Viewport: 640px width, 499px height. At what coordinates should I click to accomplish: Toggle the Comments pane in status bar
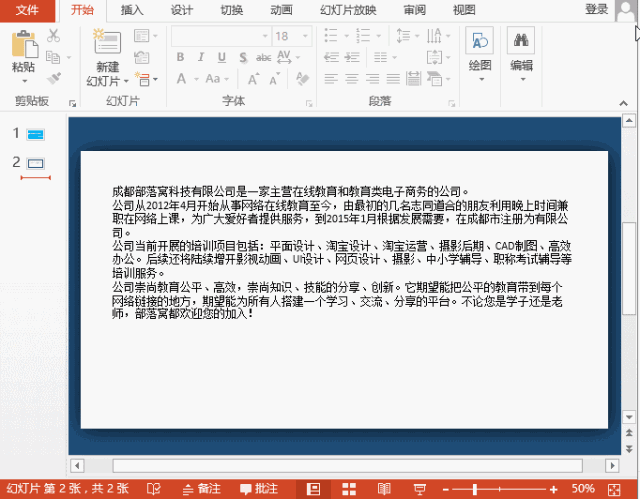258,489
